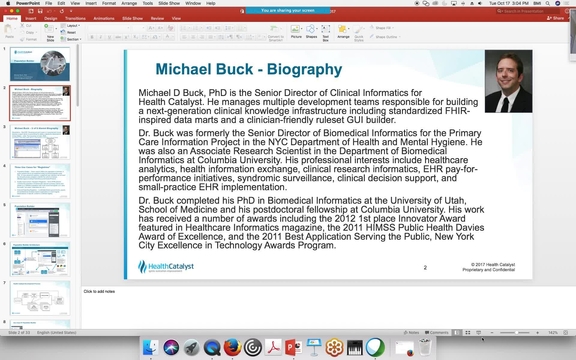Screen dimensions: 576x360
Task: Open the Layout dropdown
Action: (70, 26)
